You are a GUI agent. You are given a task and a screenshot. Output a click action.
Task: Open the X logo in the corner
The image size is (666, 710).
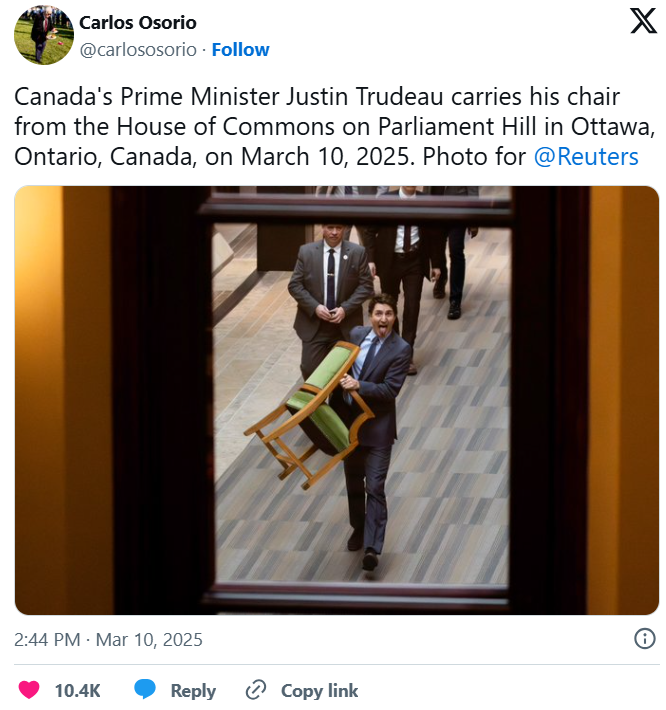[643, 21]
